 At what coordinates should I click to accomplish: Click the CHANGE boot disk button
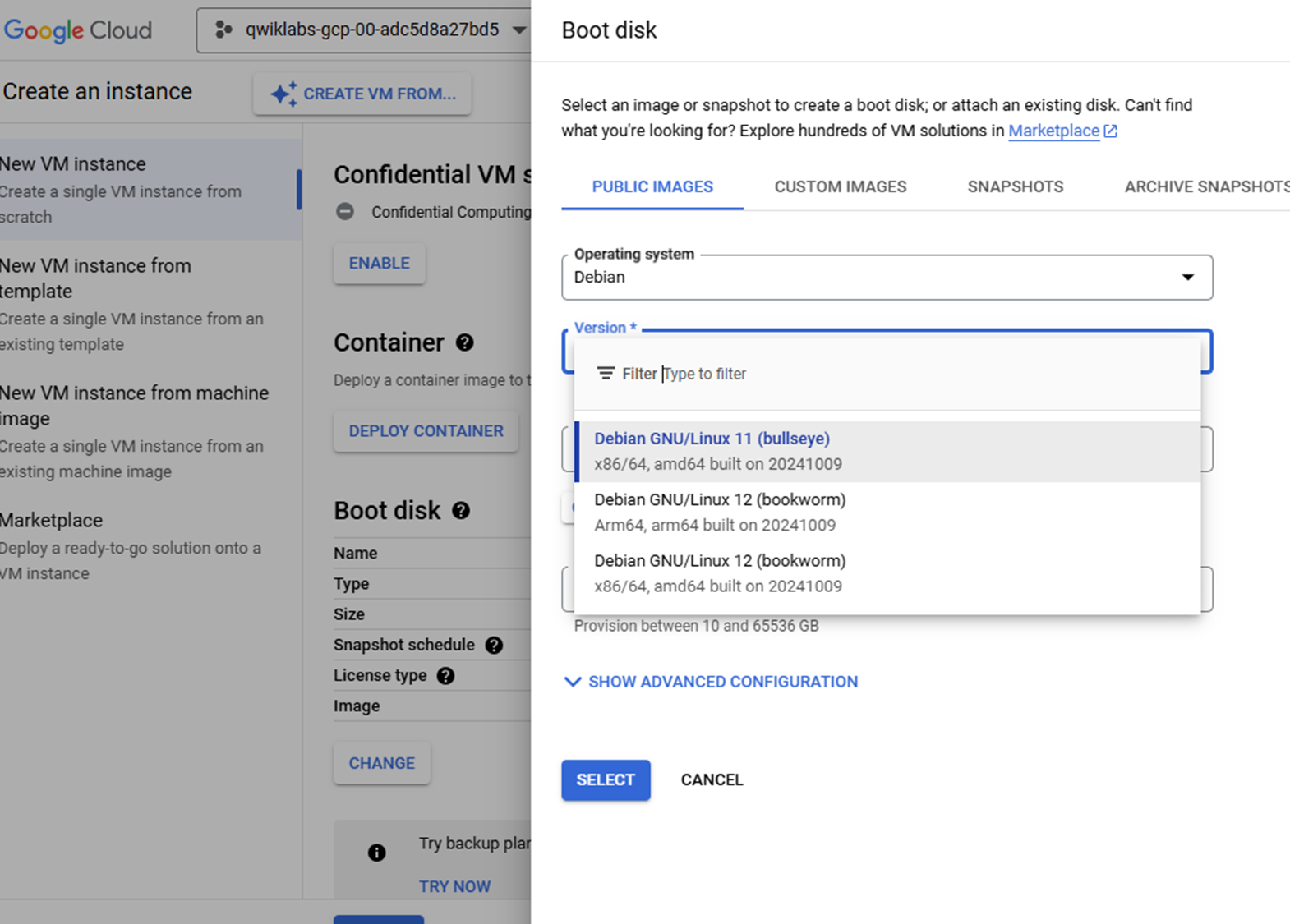(382, 763)
